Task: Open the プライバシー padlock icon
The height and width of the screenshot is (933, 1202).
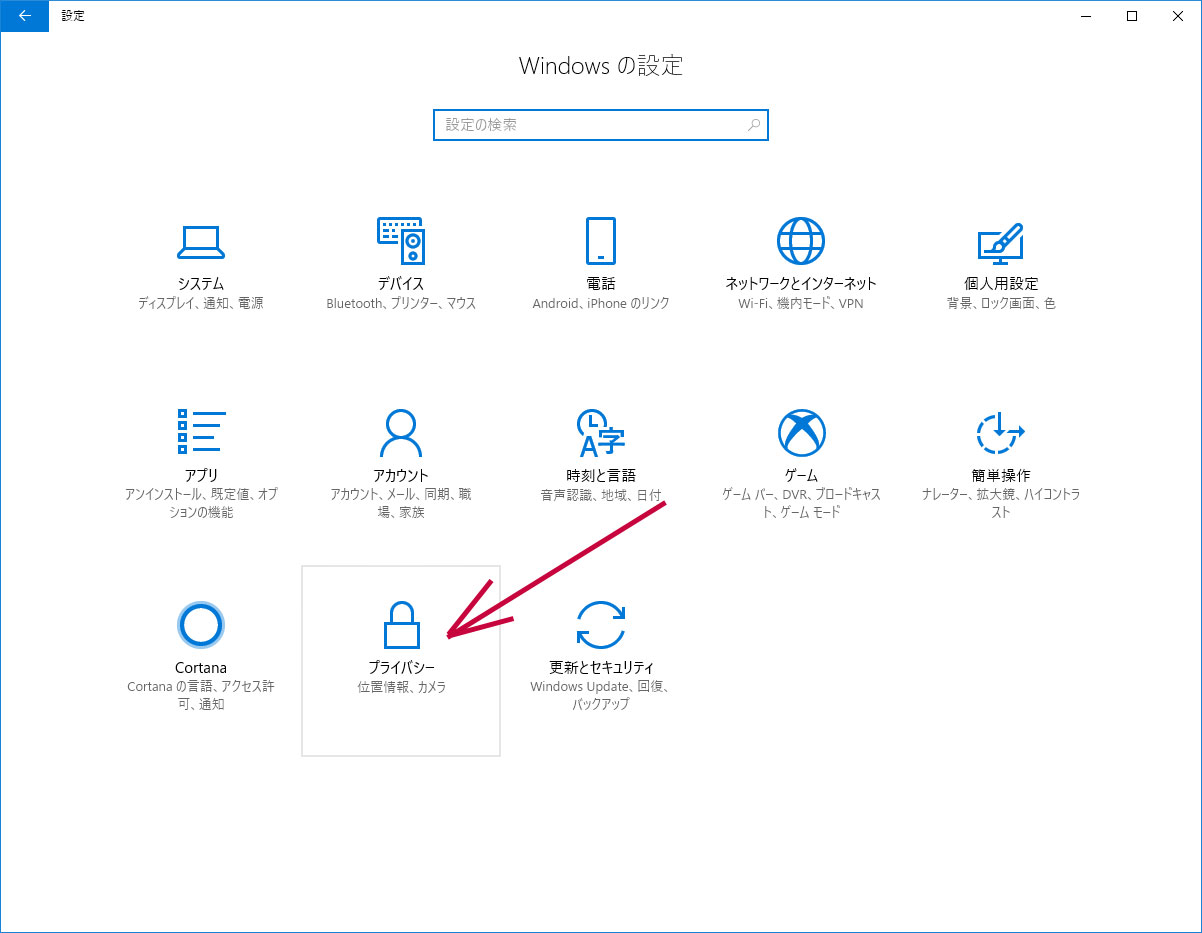Action: (401, 625)
